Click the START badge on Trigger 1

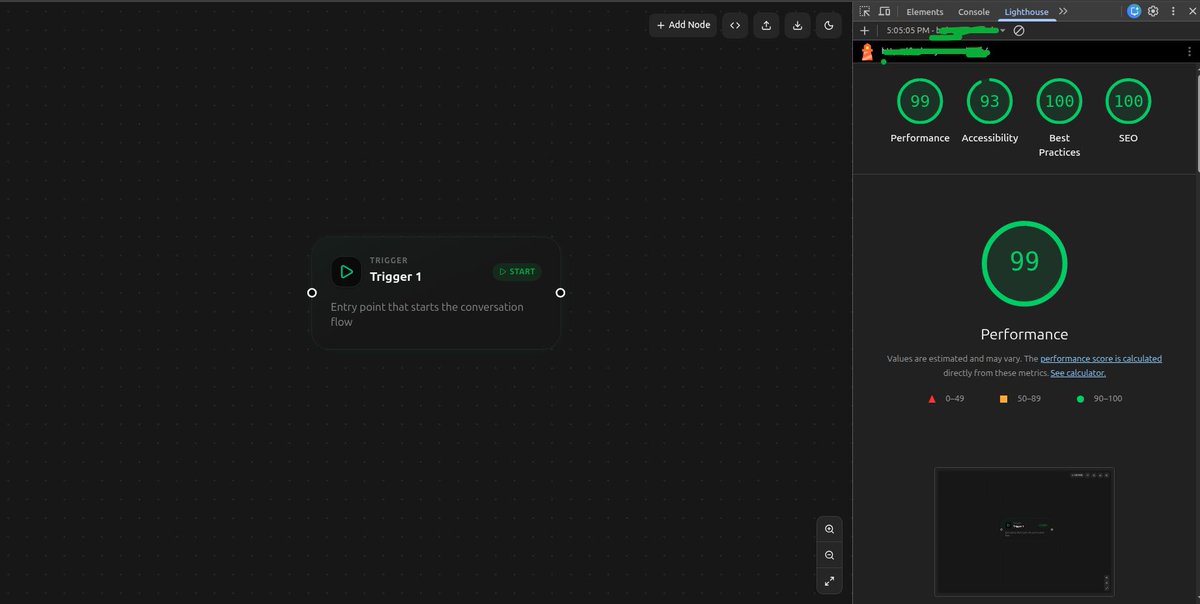point(517,271)
